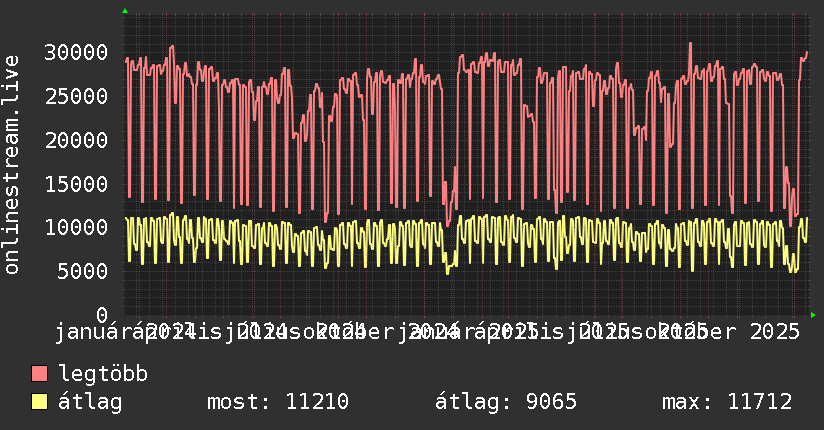Click the 25000 y-axis tick label

[77, 96]
